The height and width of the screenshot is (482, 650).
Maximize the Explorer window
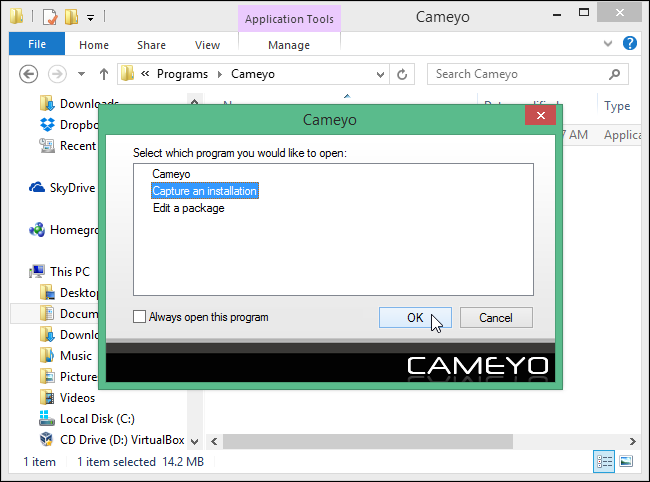584,12
